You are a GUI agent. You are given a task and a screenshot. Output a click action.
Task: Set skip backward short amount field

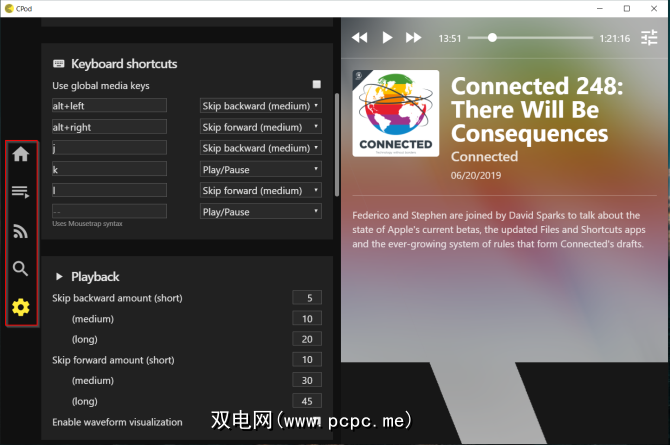[x=307, y=298]
